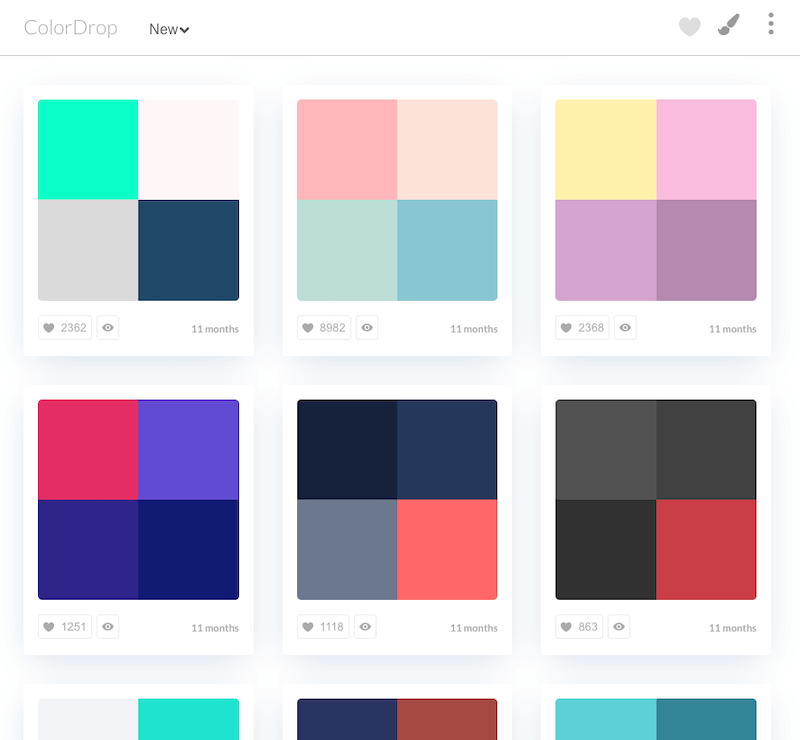800x740 pixels.
Task: Select the hot pink-red swatch
Action: point(88,450)
